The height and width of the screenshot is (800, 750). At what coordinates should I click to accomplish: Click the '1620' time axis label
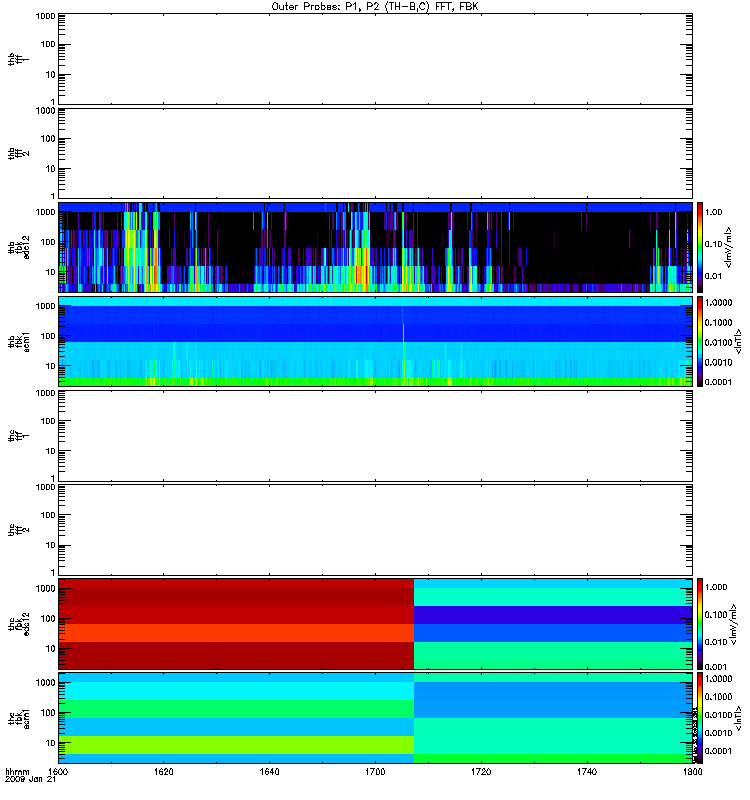[x=163, y=771]
